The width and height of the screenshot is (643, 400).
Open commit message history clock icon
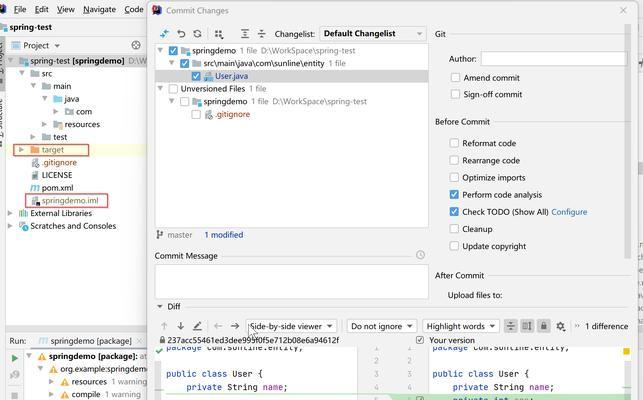[420, 255]
